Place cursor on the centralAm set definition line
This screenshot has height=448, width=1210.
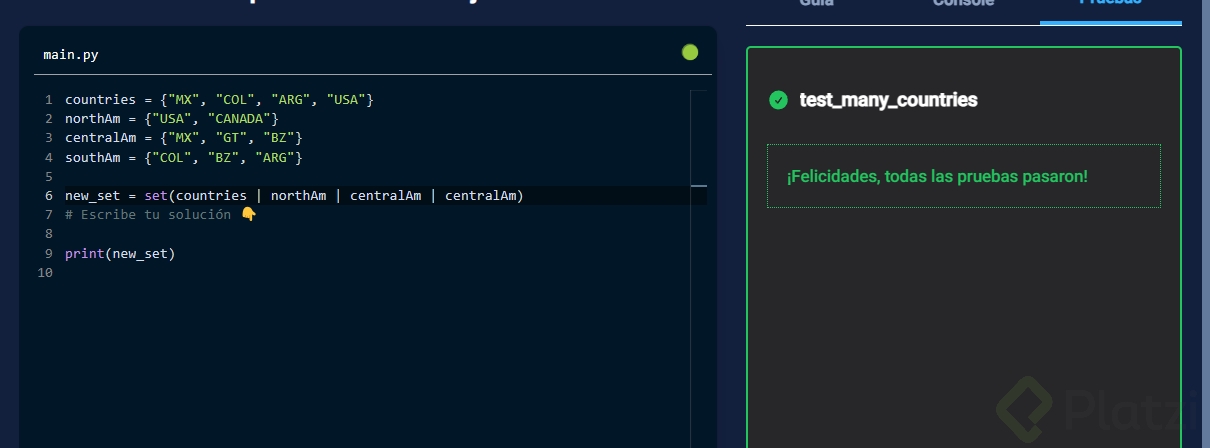[x=183, y=138]
